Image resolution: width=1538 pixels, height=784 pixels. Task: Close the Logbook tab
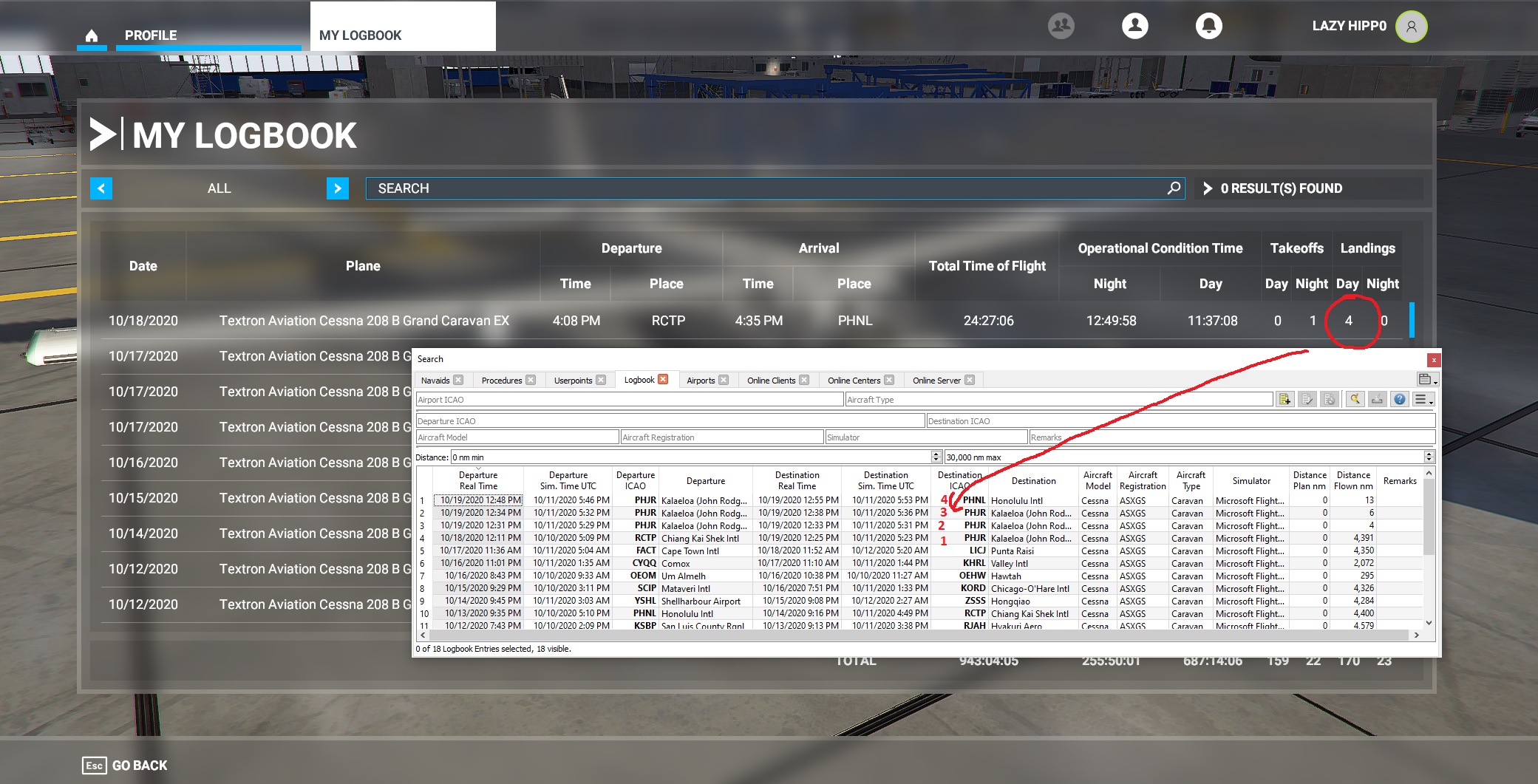point(664,378)
